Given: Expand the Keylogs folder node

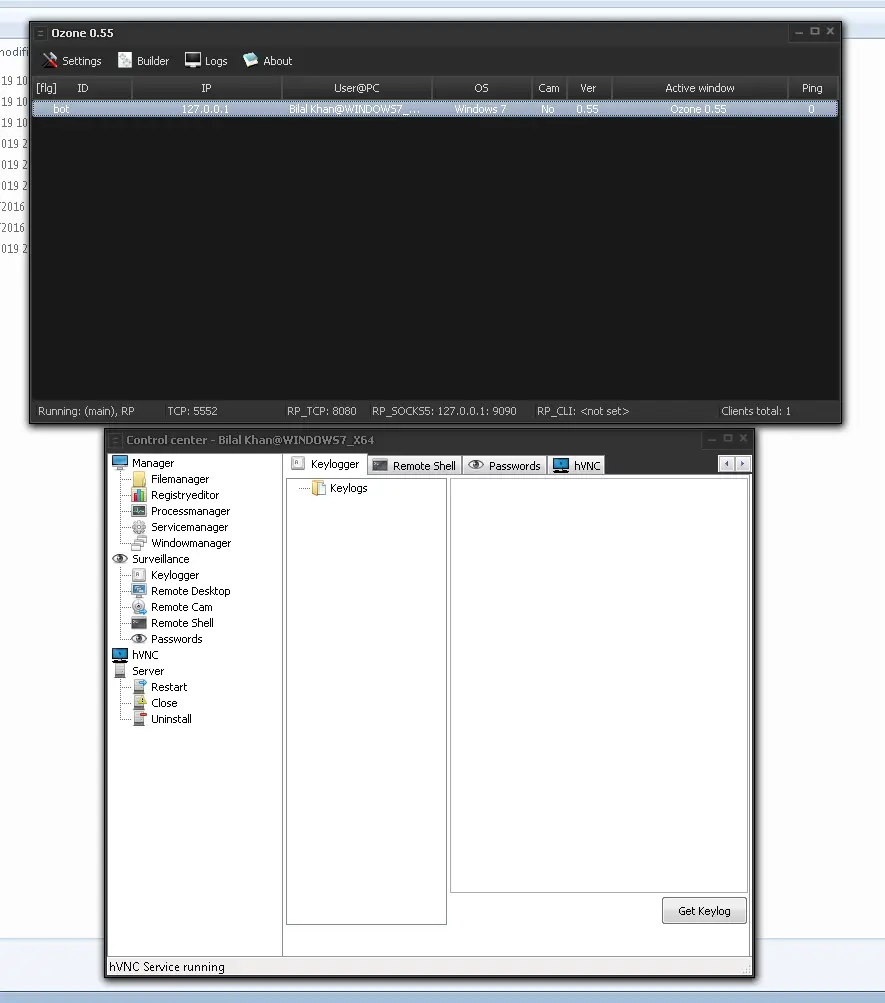Looking at the screenshot, I should pos(348,488).
